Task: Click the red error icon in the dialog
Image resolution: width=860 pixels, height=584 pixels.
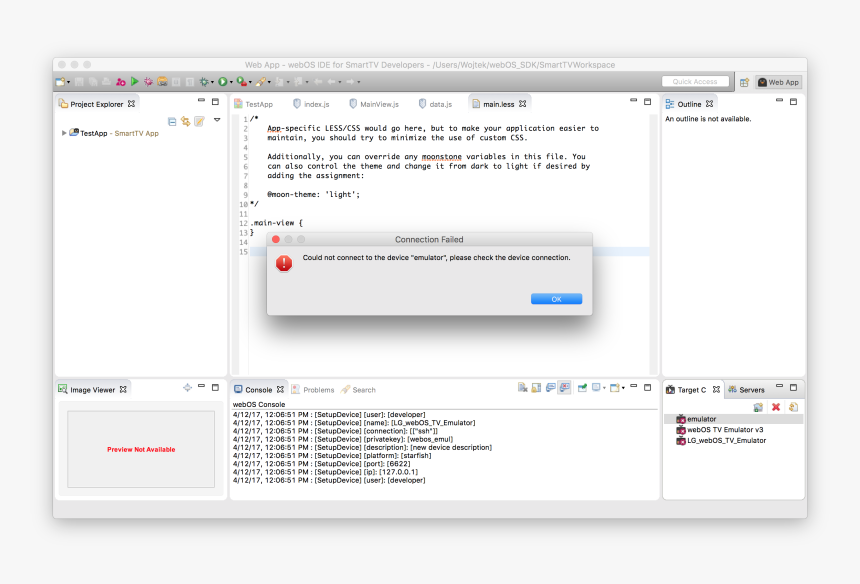Action: 284,263
